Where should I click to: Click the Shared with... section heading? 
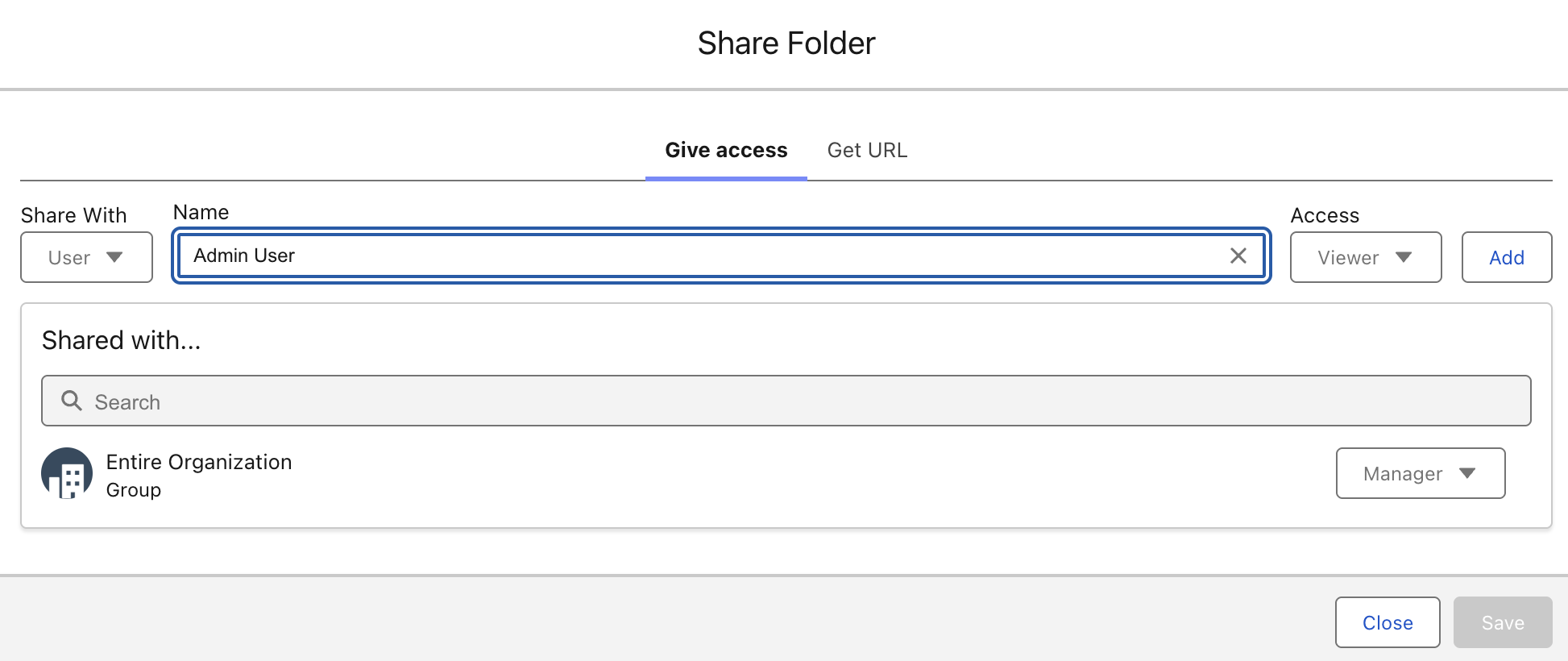tap(122, 340)
